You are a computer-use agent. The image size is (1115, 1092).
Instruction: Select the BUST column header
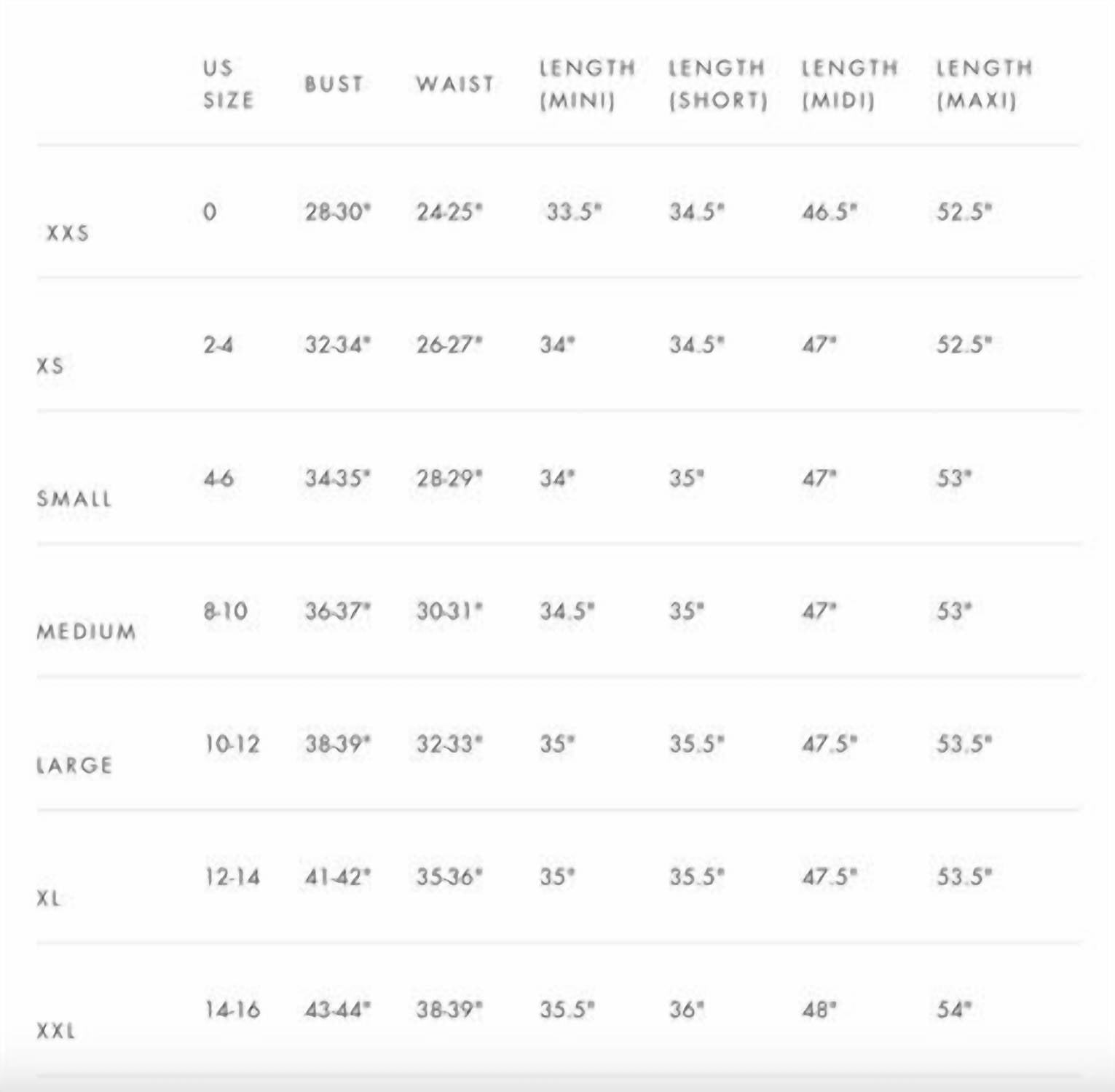[334, 84]
